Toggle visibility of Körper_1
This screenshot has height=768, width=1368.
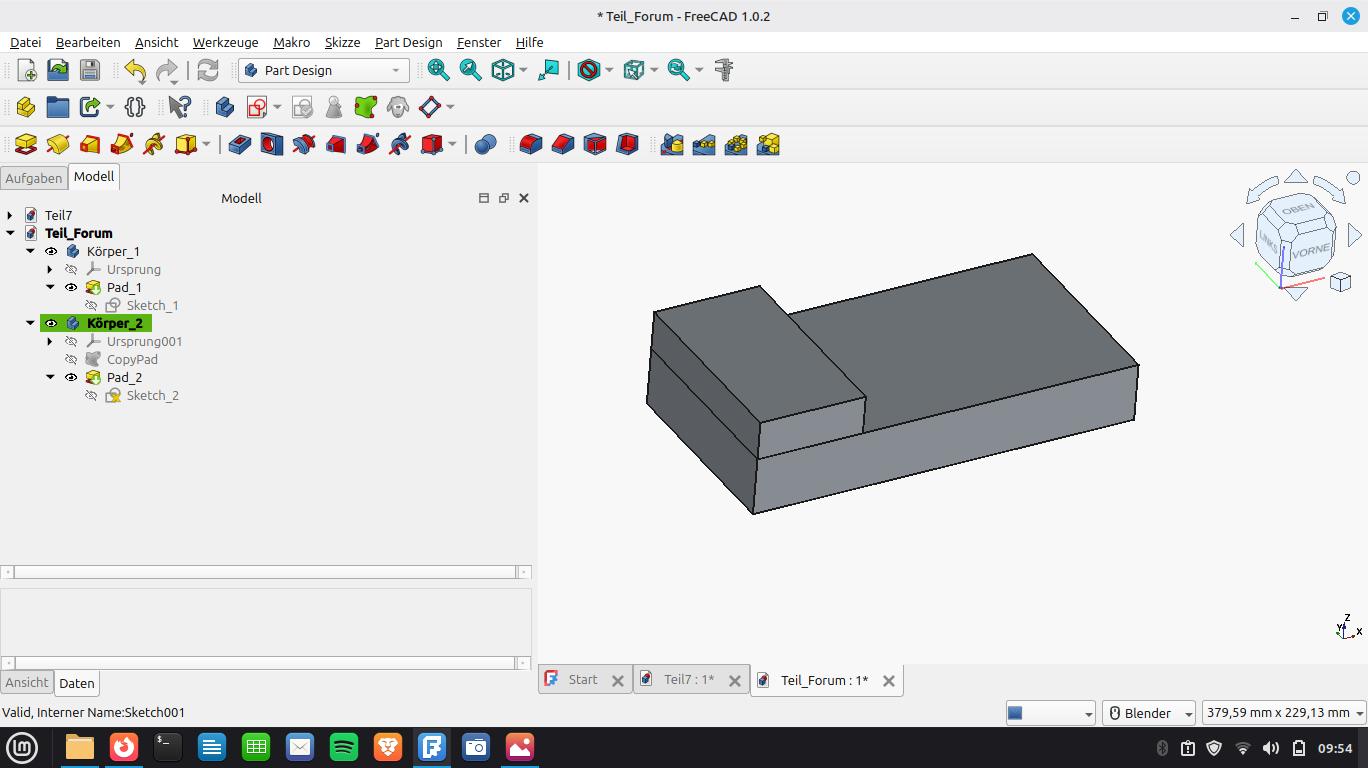(51, 251)
